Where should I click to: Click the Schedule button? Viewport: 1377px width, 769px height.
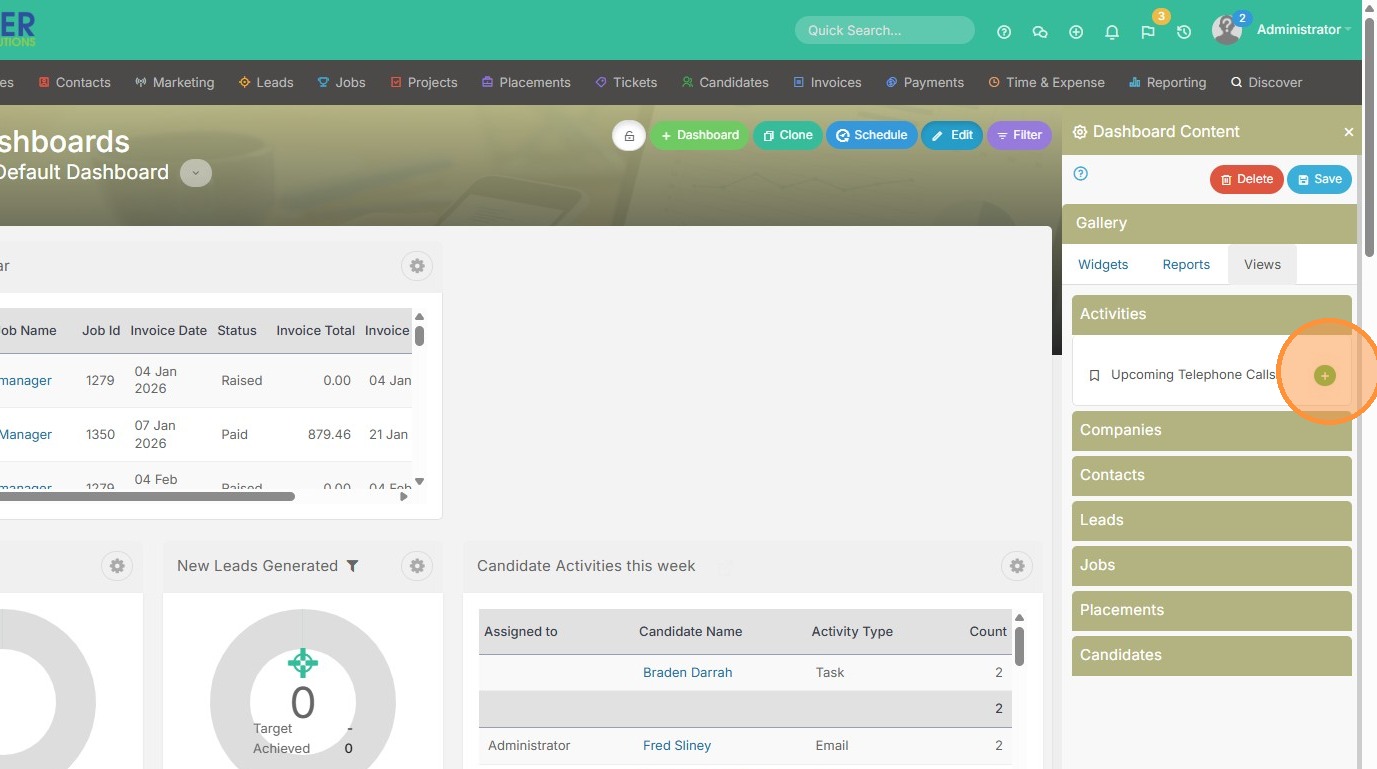[x=872, y=136]
